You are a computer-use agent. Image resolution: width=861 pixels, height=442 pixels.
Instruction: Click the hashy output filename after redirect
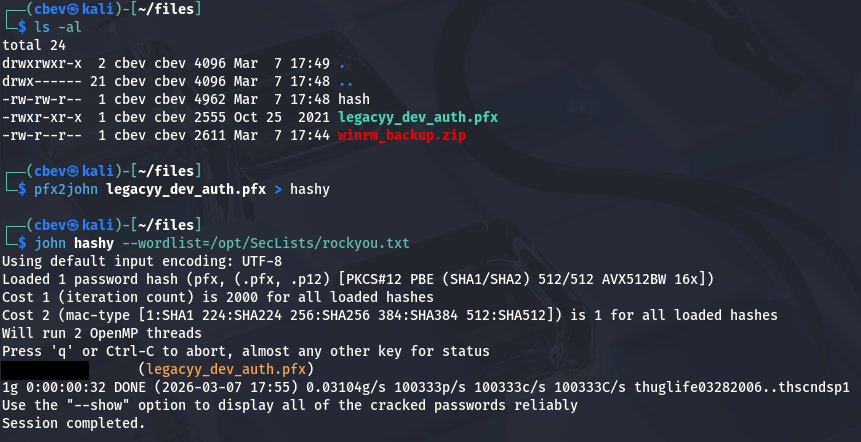pyautogui.click(x=310, y=188)
